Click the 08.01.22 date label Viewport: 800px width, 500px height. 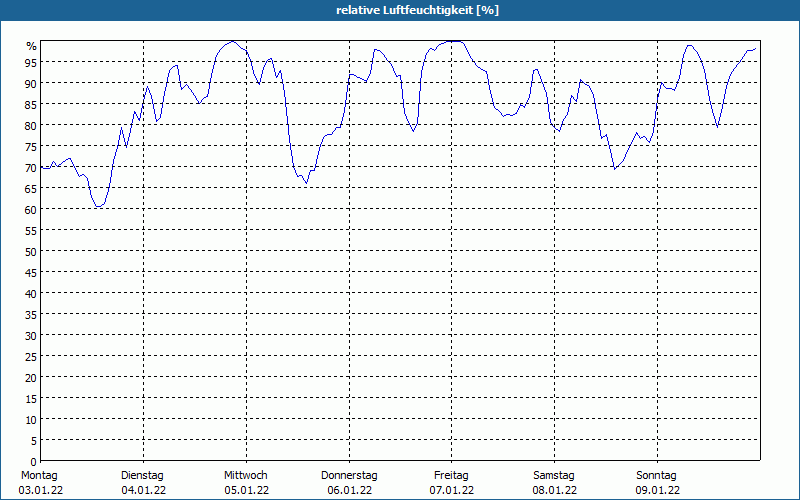pyautogui.click(x=555, y=490)
